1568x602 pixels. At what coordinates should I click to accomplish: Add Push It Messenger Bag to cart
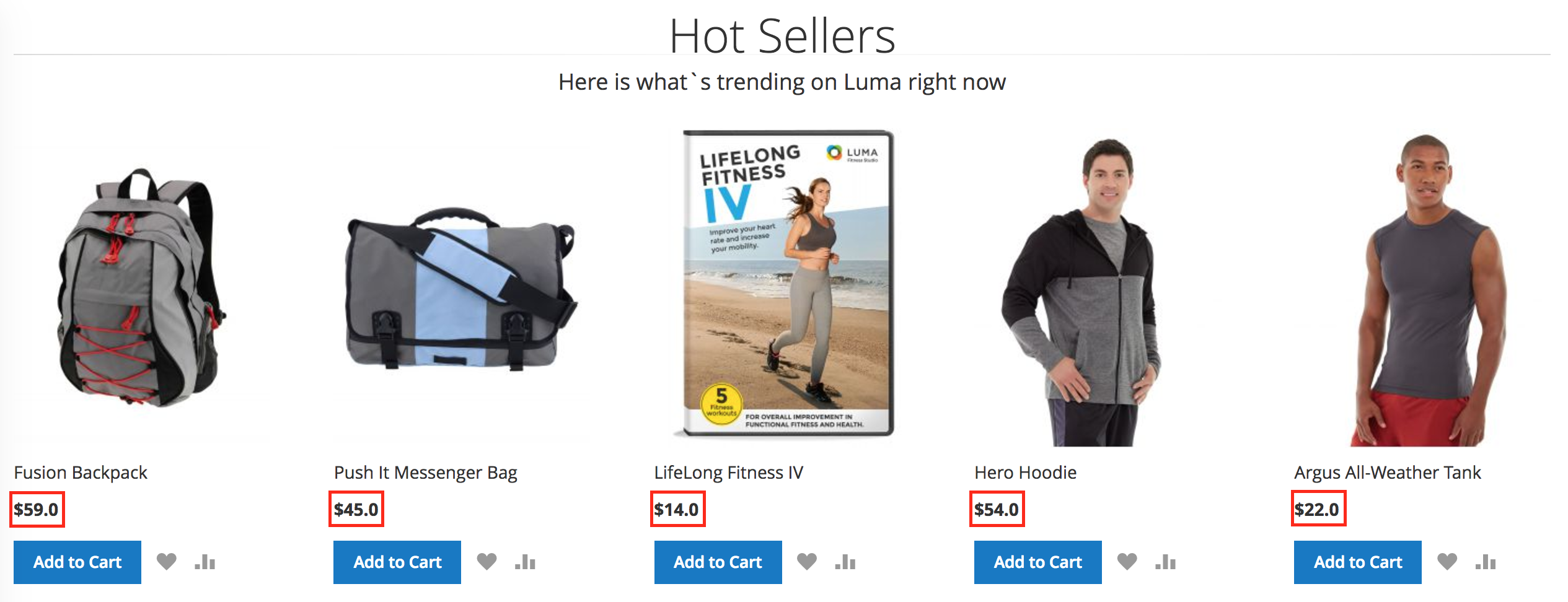point(397,562)
